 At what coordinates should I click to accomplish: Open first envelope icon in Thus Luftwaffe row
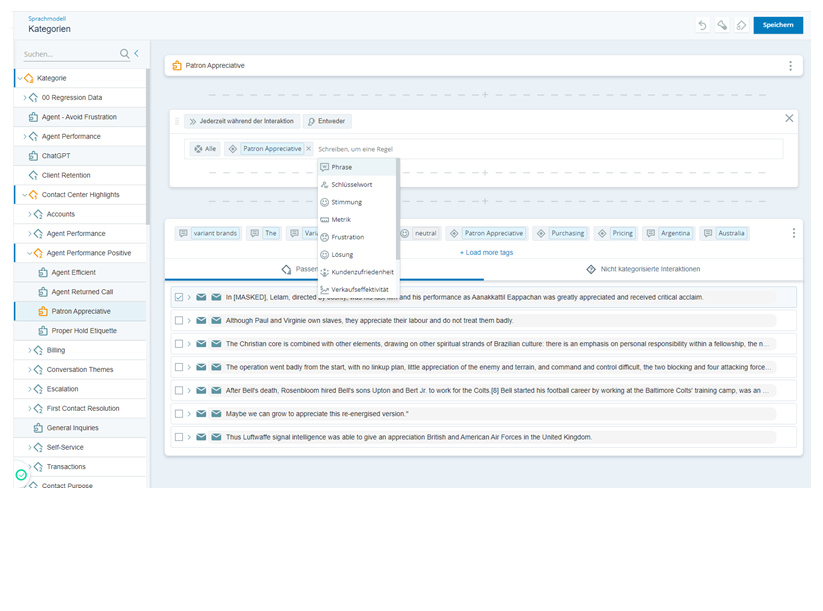[201, 437]
